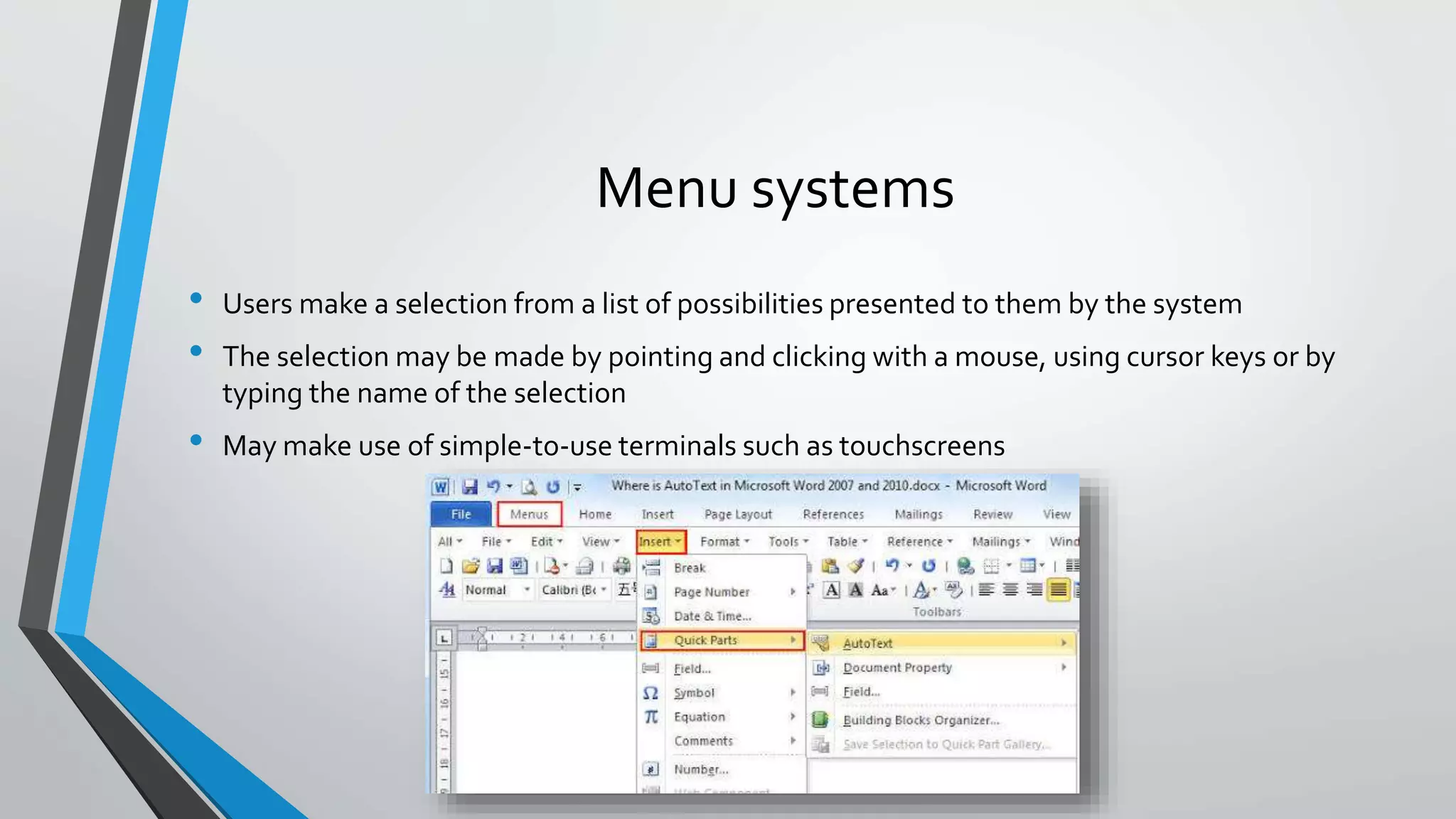Click the Word application icon in title bar
The height and width of the screenshot is (819, 1456).
click(441, 487)
